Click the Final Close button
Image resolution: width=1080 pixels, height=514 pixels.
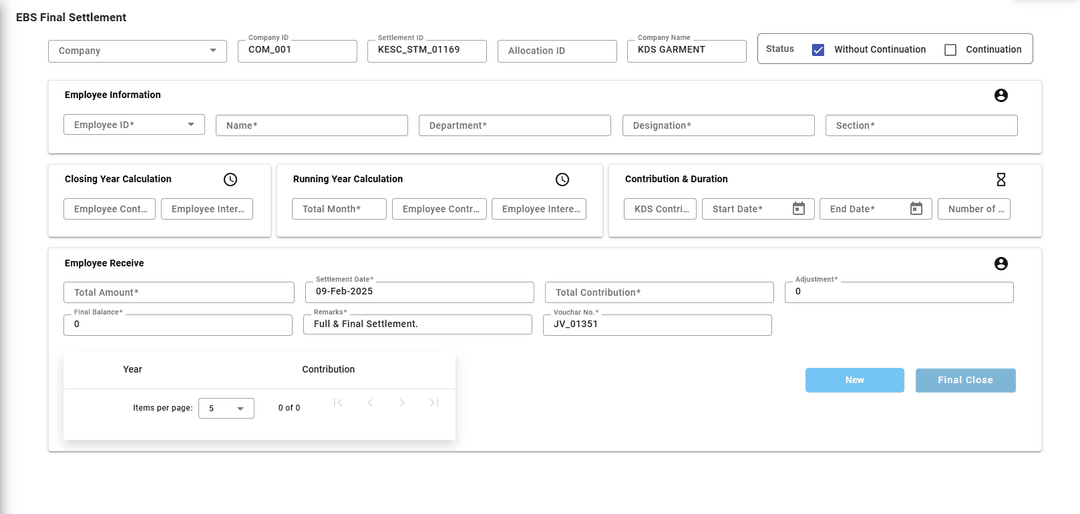(x=965, y=380)
